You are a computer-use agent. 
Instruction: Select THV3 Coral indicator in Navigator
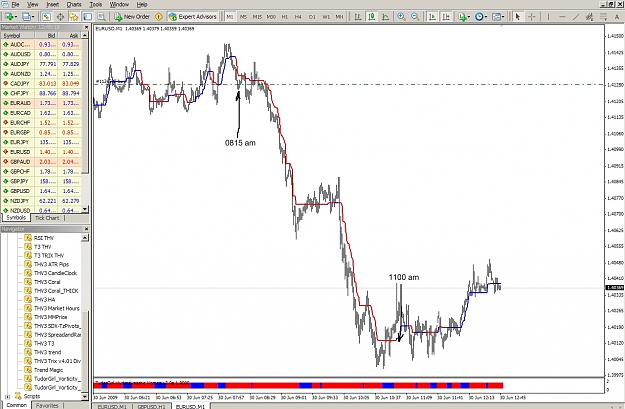tap(47, 282)
